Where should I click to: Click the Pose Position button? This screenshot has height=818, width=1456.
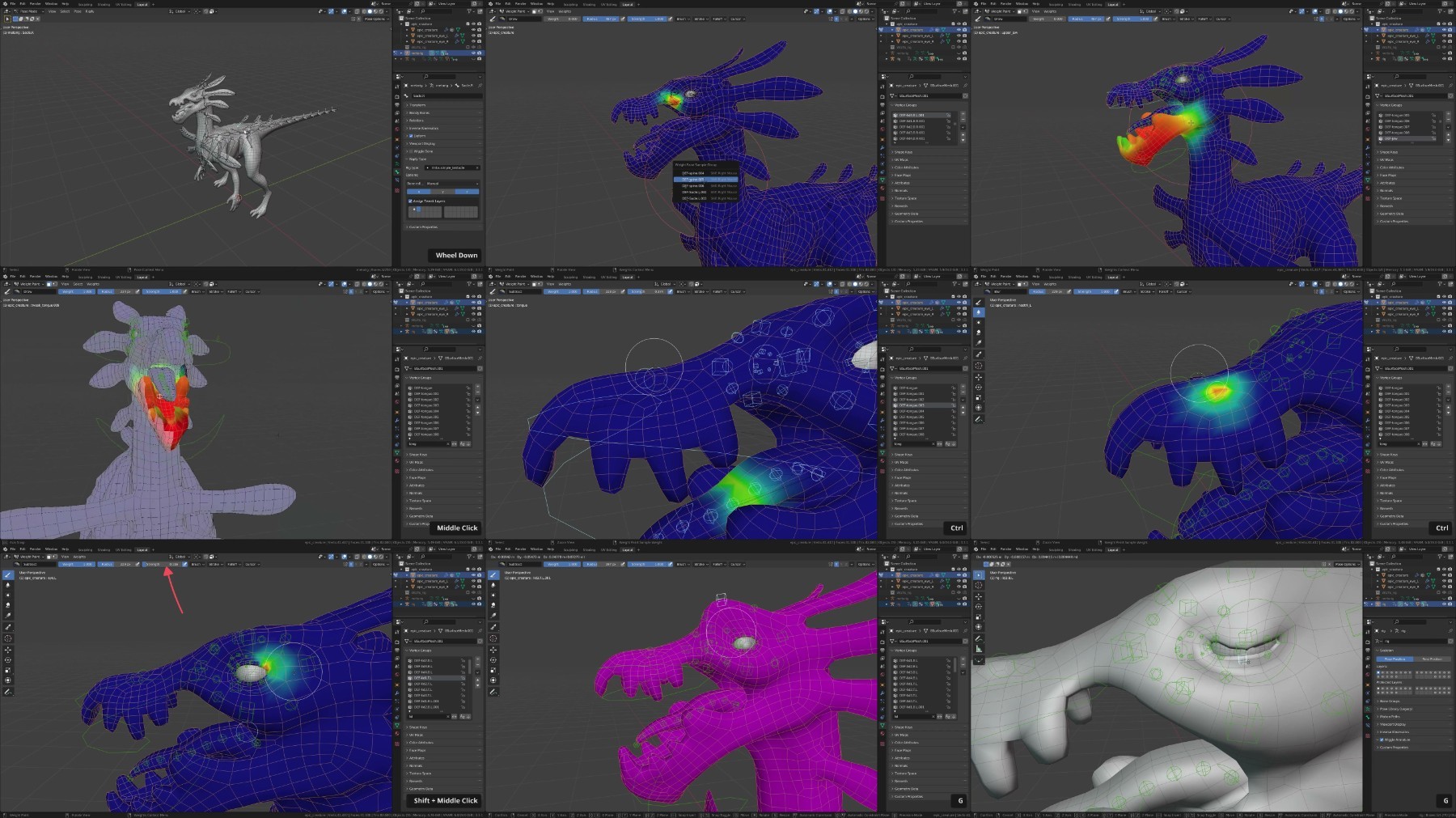1395,659
